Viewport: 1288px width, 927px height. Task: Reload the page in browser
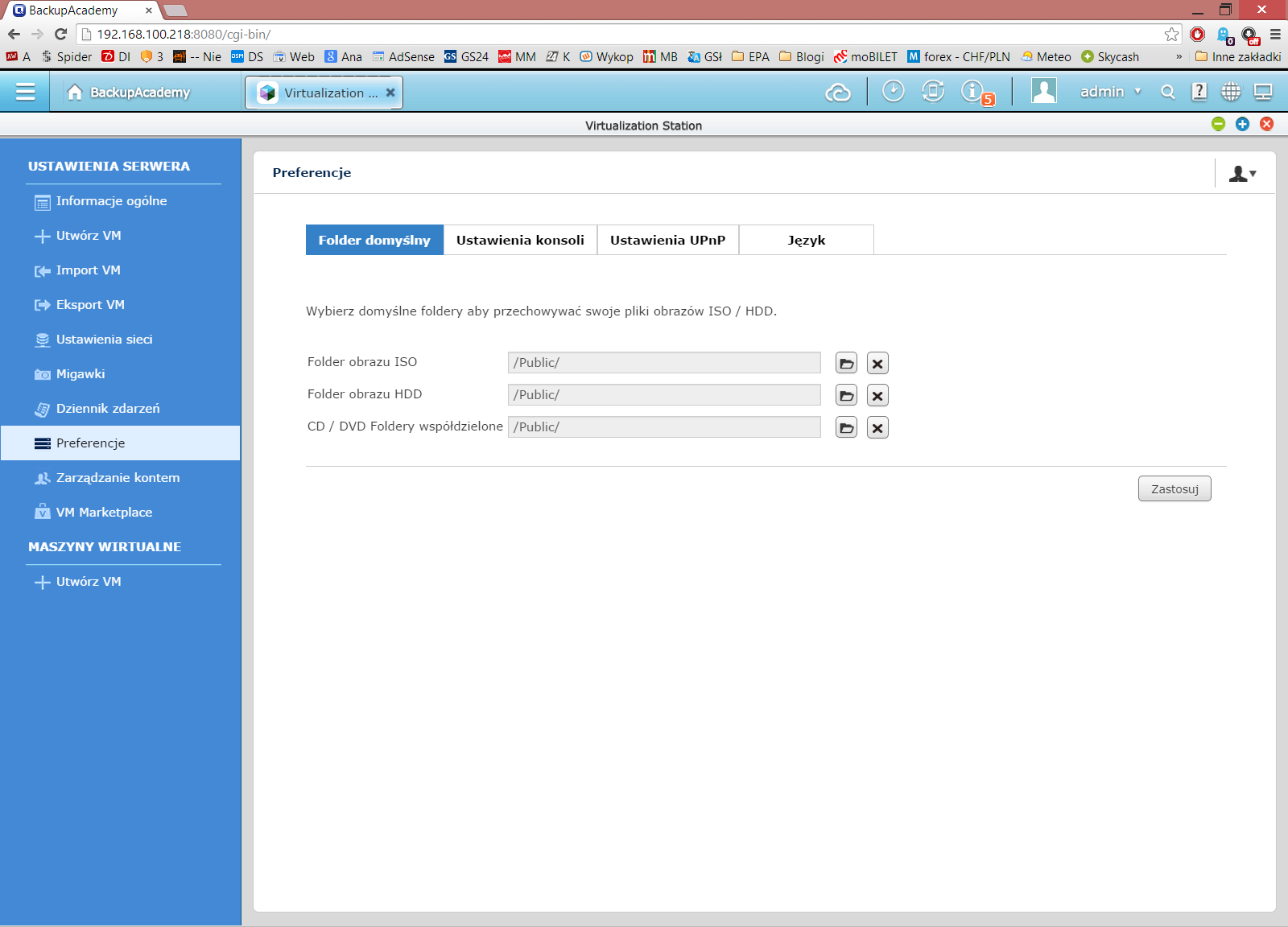pos(60,34)
